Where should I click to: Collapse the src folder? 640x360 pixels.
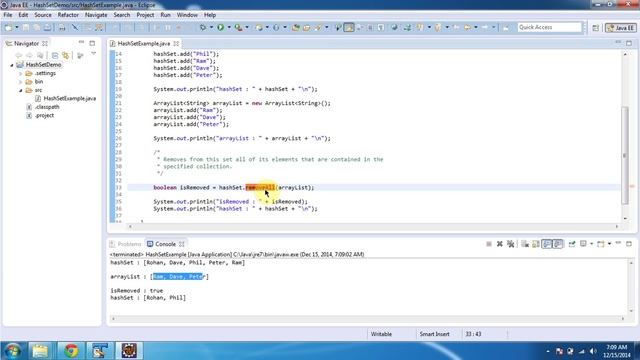pos(20,90)
